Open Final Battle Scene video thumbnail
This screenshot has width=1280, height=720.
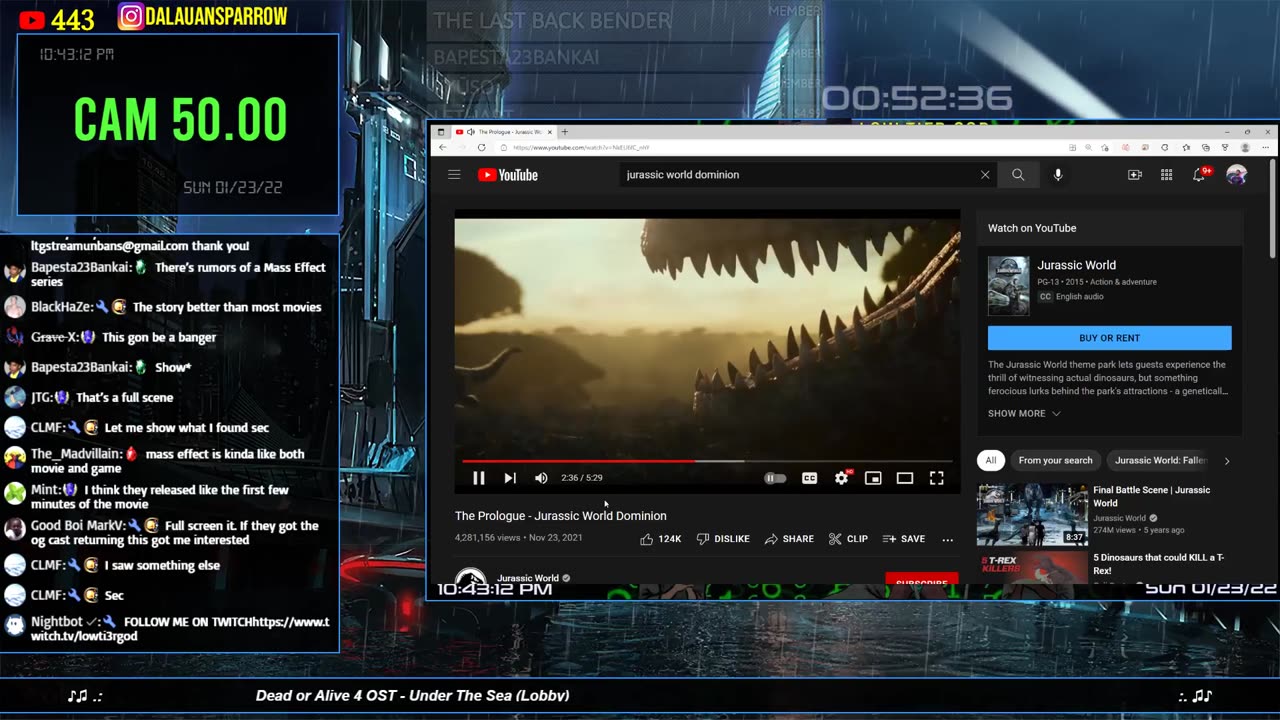[x=1032, y=514]
